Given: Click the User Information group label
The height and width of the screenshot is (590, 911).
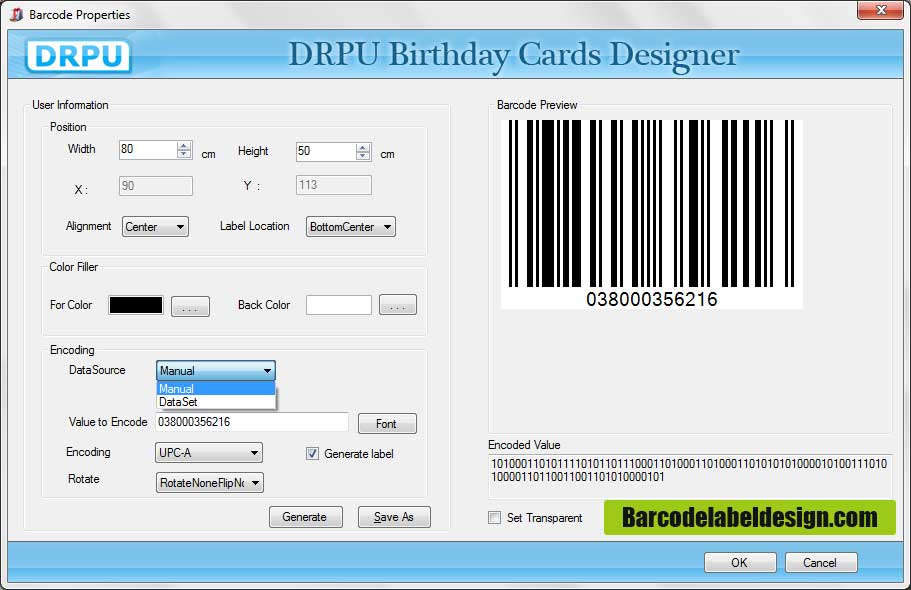Looking at the screenshot, I should pos(70,105).
